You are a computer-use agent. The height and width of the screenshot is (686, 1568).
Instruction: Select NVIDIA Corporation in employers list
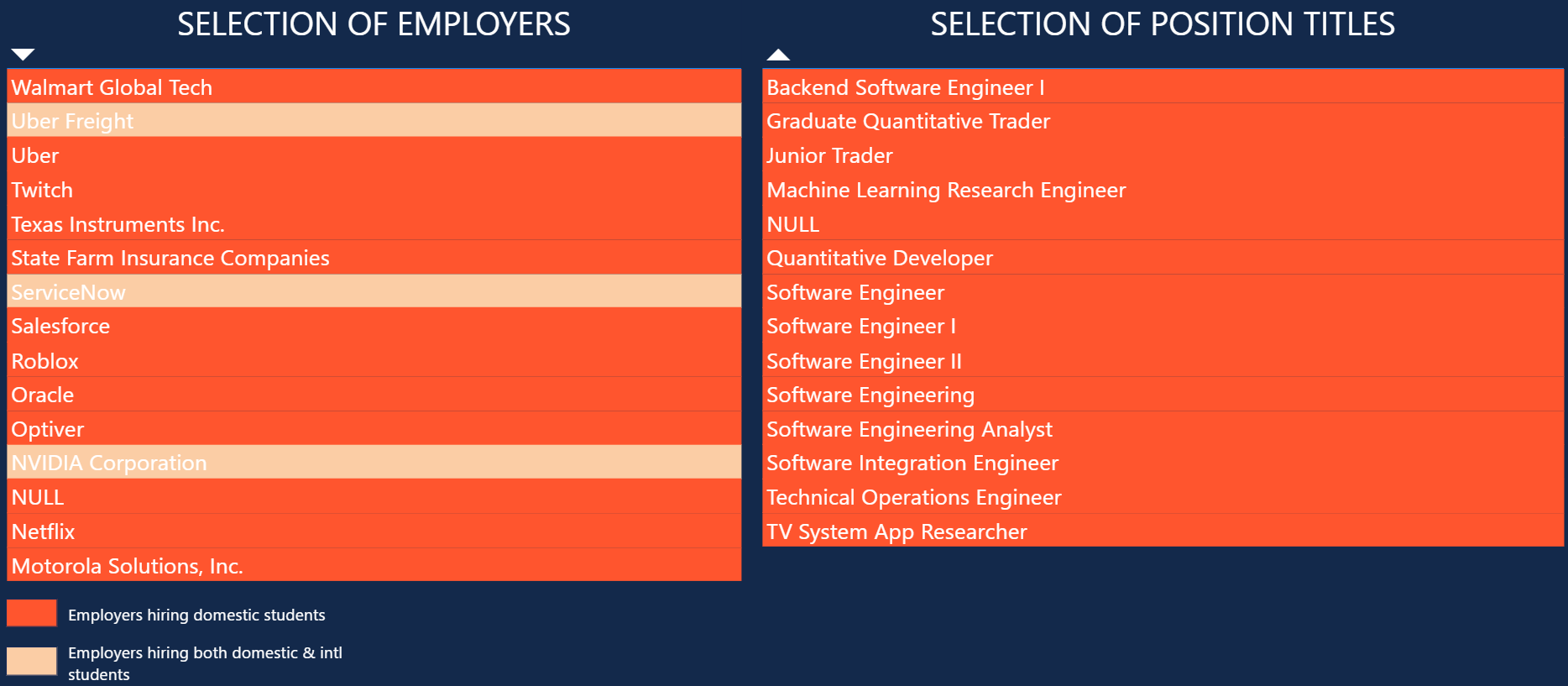[374, 462]
